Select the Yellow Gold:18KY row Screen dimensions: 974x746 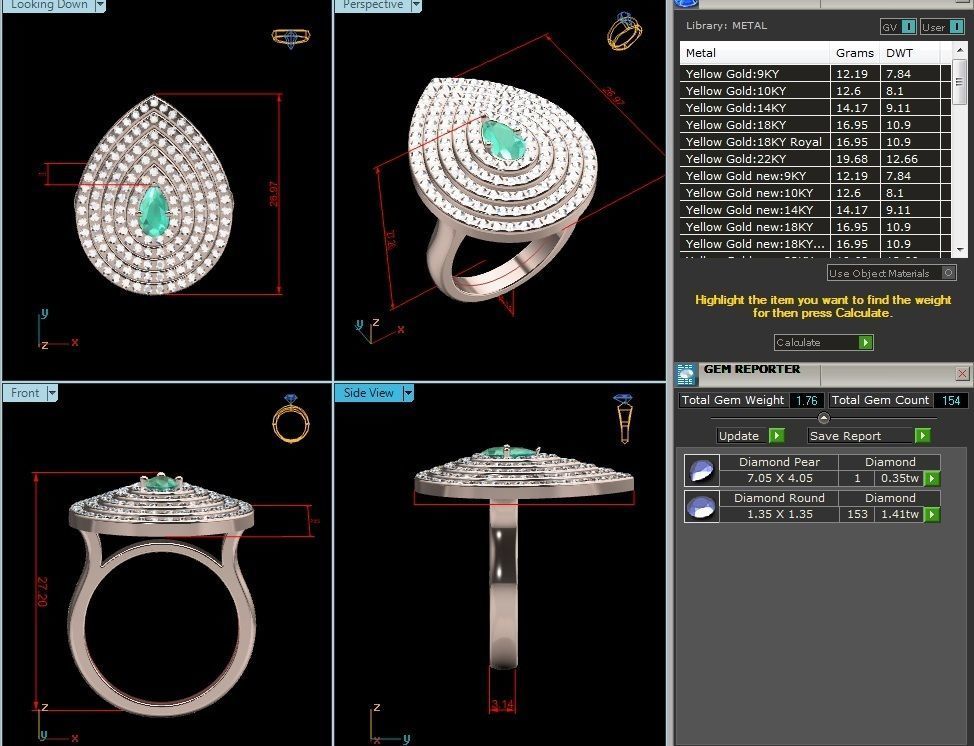815,125
